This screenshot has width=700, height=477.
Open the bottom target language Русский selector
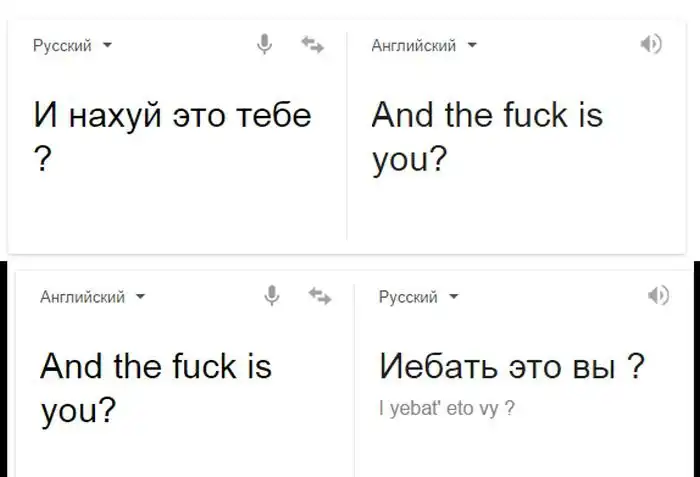click(408, 297)
